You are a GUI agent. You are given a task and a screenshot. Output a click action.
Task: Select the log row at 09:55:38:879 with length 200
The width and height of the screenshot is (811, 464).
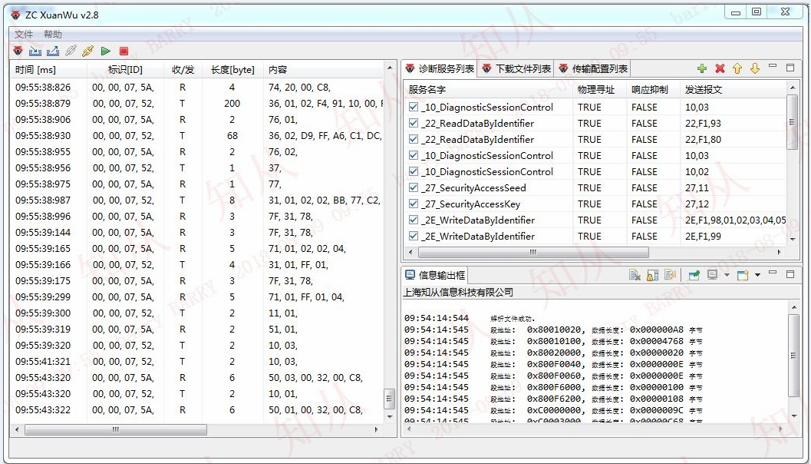(198, 103)
